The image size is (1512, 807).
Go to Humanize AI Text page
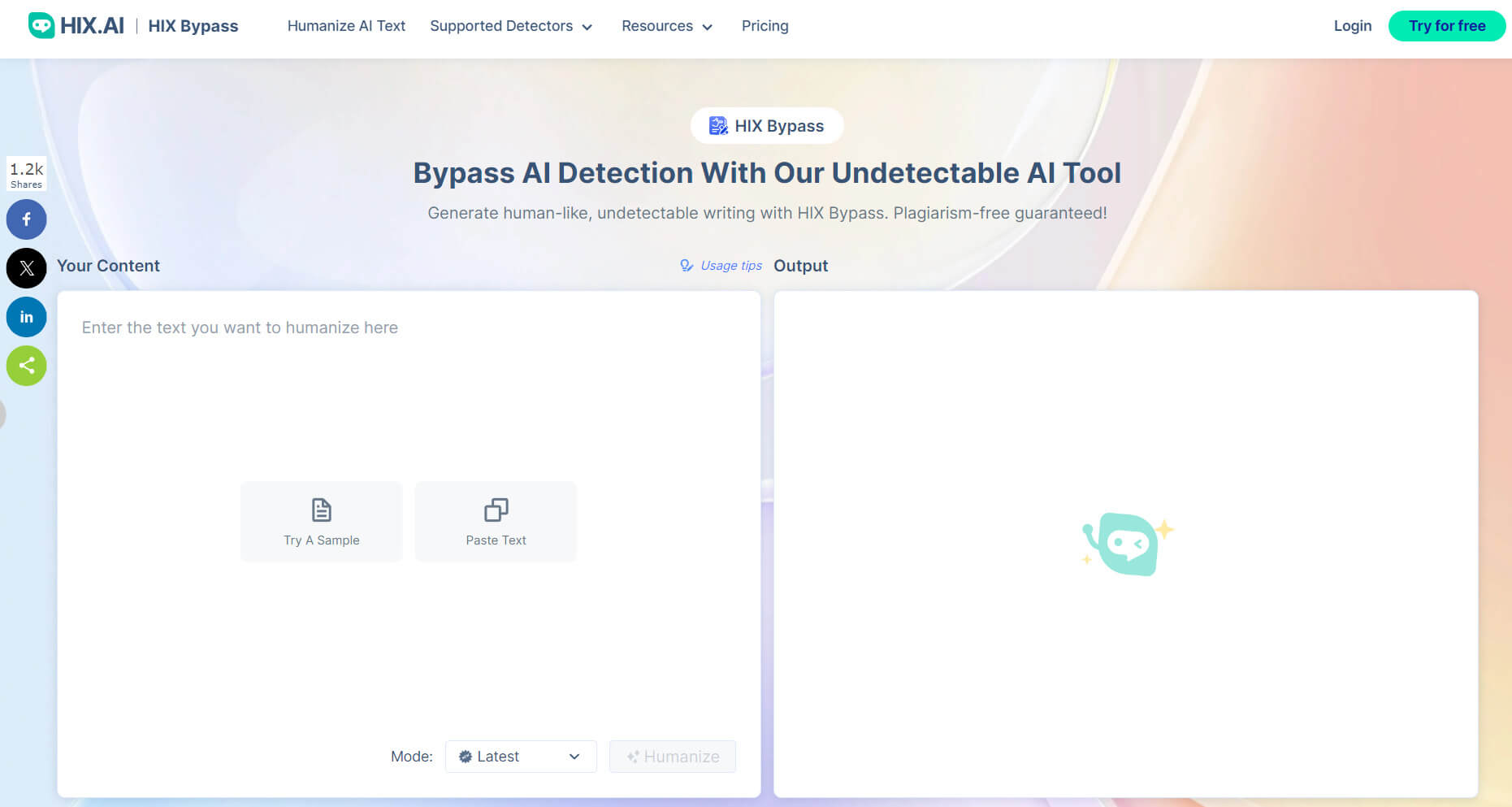click(346, 26)
